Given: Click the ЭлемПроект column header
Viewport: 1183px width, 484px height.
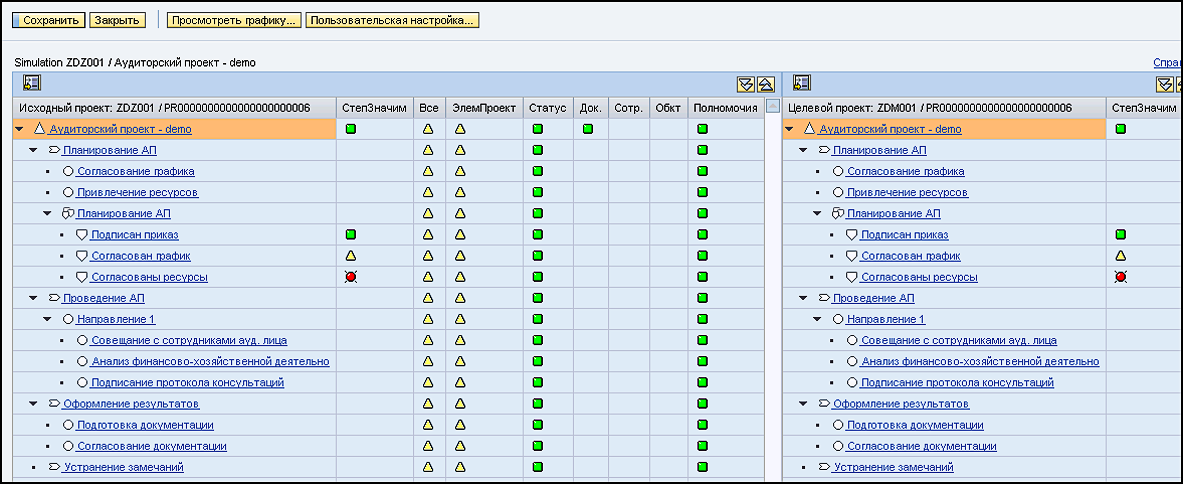Looking at the screenshot, I should coord(484,108).
